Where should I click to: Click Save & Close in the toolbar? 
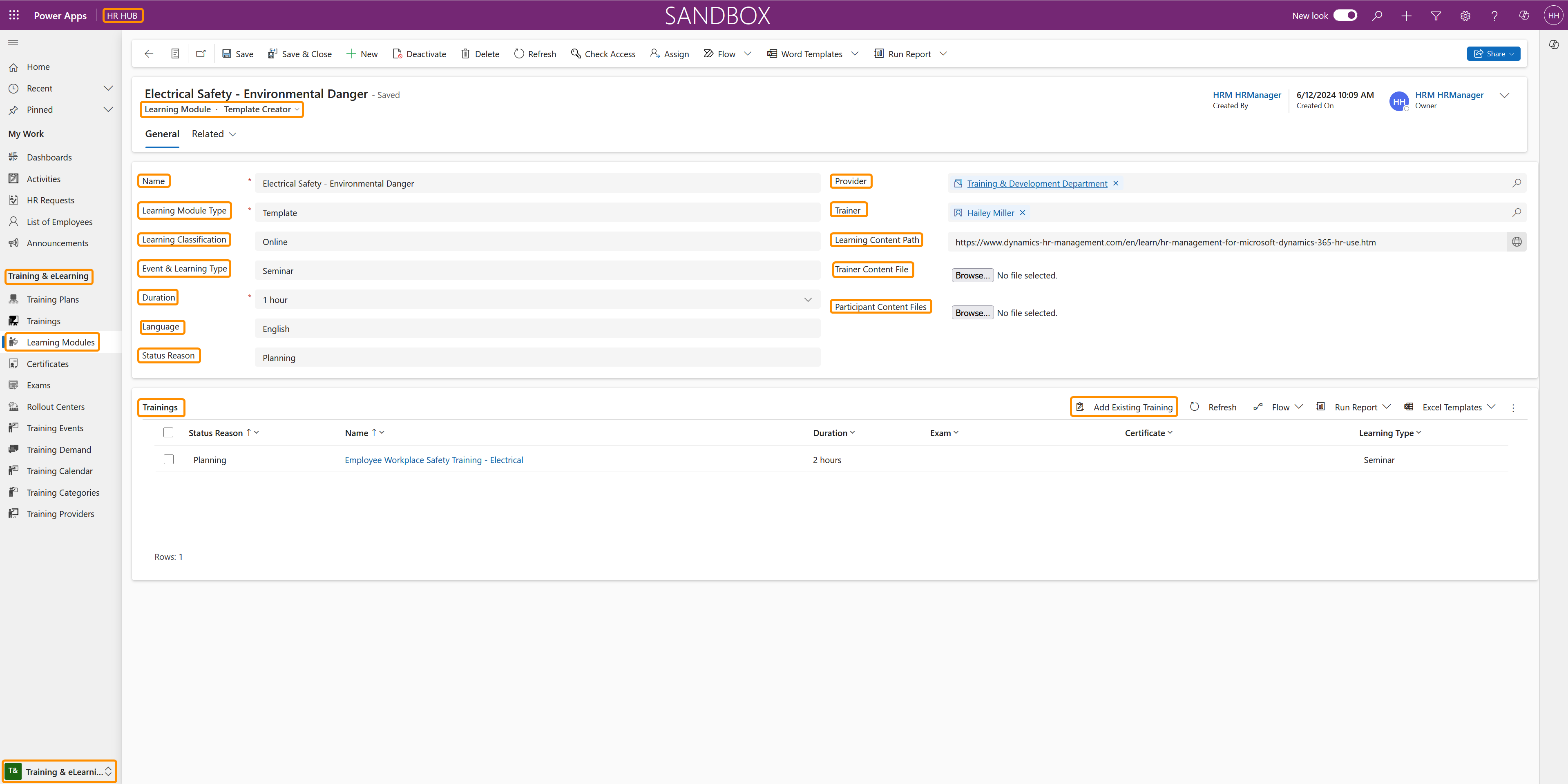coord(299,53)
